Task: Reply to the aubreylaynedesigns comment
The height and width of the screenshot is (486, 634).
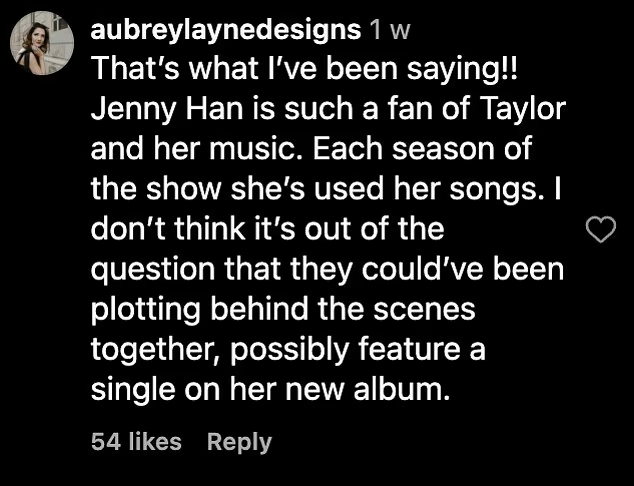Action: (239, 441)
